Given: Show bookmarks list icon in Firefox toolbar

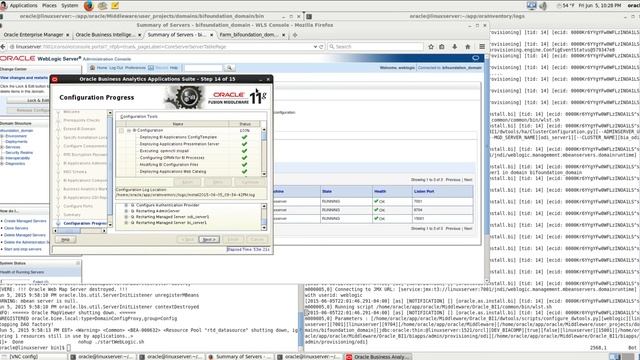Looking at the screenshot, I should 442,47.
